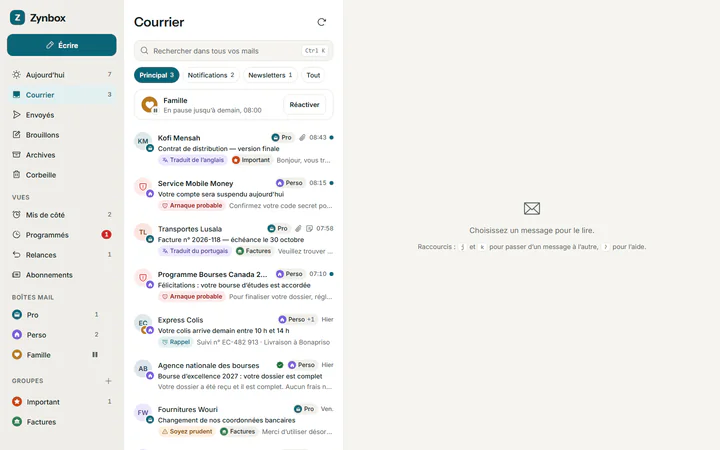Toggle the Famille pause indicator in sidebar
The image size is (720, 450).
[95, 354]
